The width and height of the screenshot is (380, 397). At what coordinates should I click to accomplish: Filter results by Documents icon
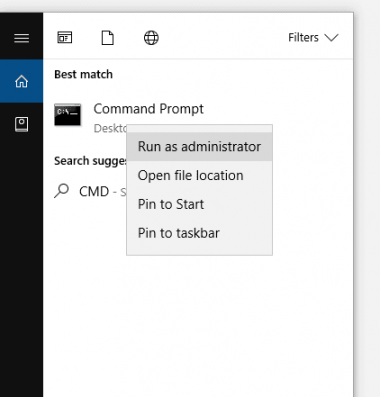[108, 38]
